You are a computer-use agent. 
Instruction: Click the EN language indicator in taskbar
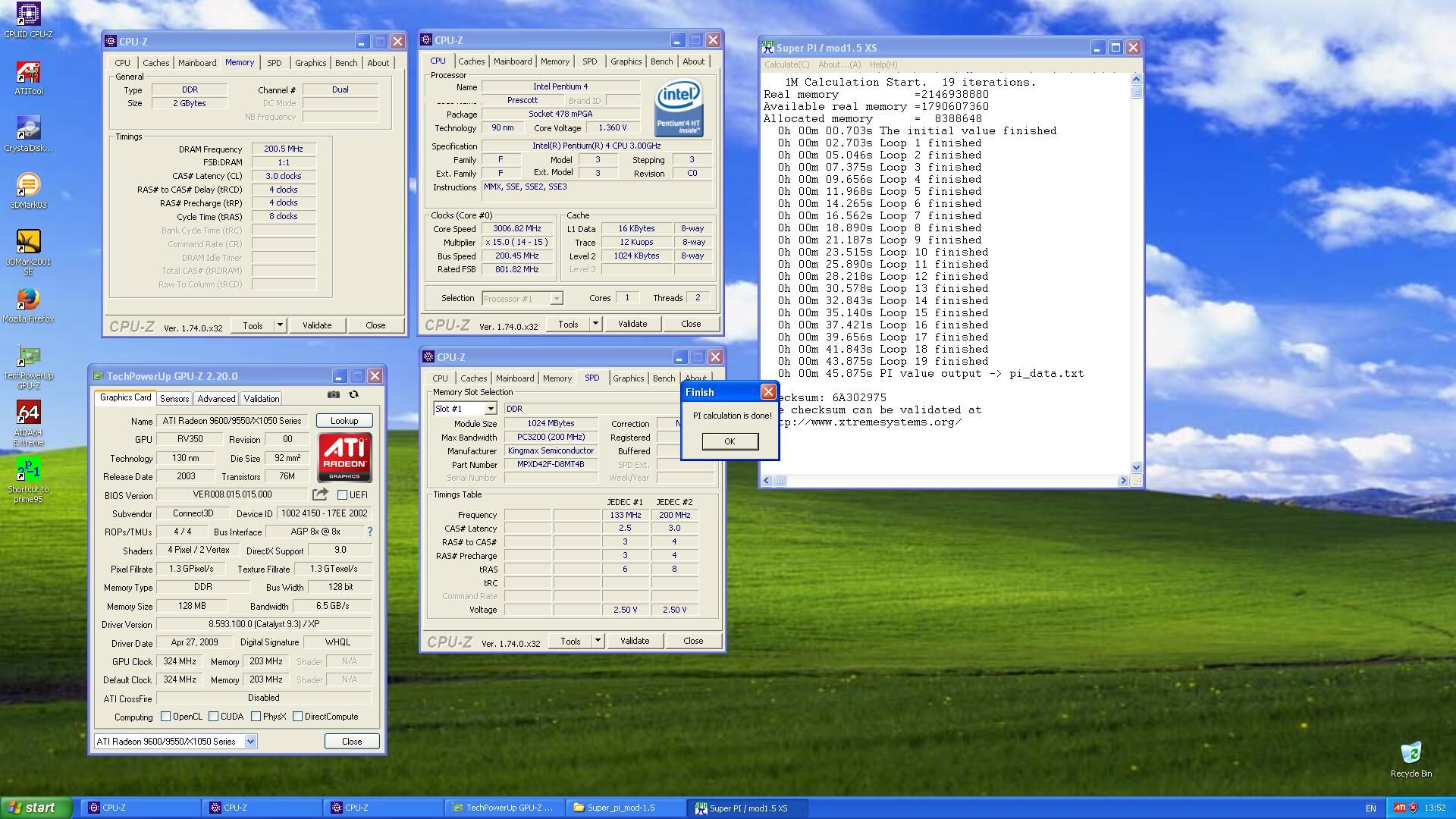click(x=1370, y=808)
